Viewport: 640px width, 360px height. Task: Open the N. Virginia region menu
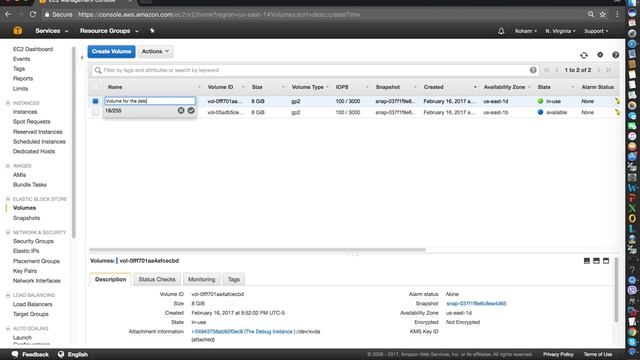pos(560,31)
